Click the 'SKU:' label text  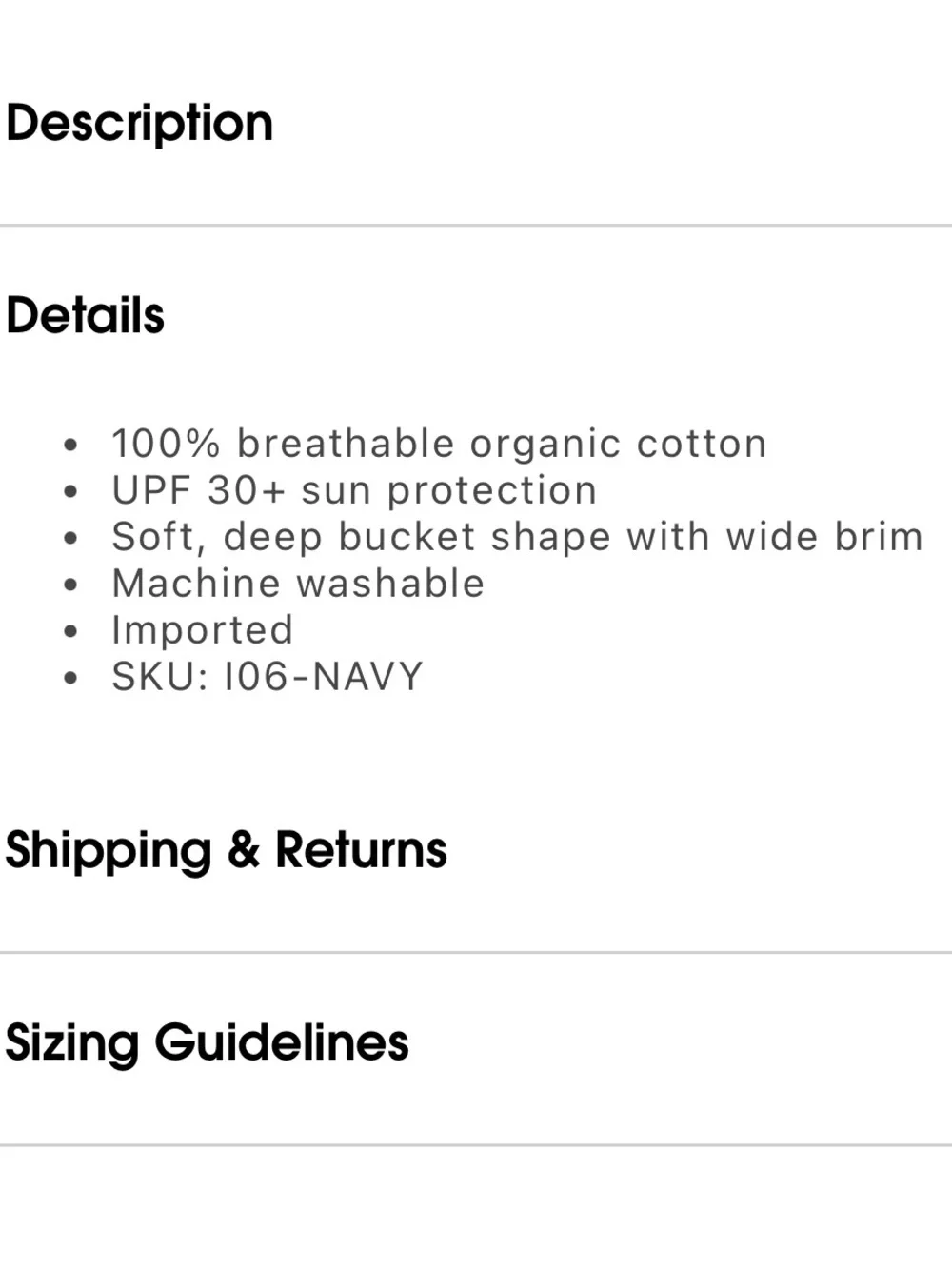pos(160,677)
